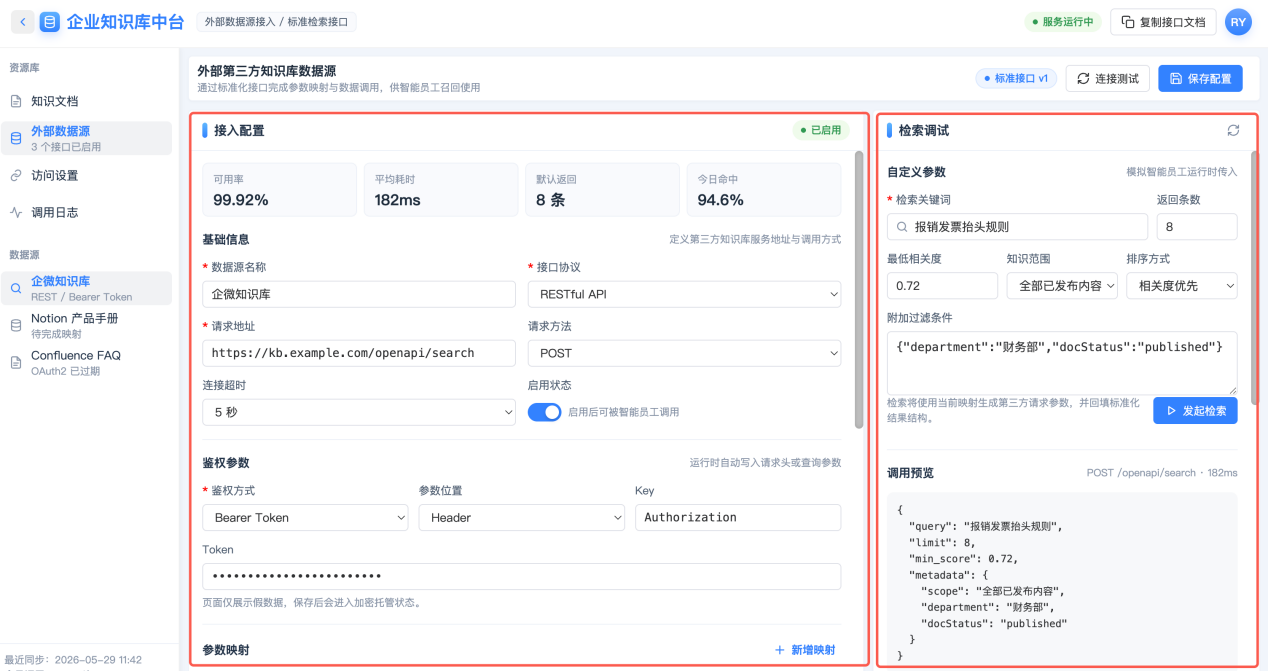Open 访问设置 sidebar item
This screenshot has width=1268, height=671.
point(86,175)
